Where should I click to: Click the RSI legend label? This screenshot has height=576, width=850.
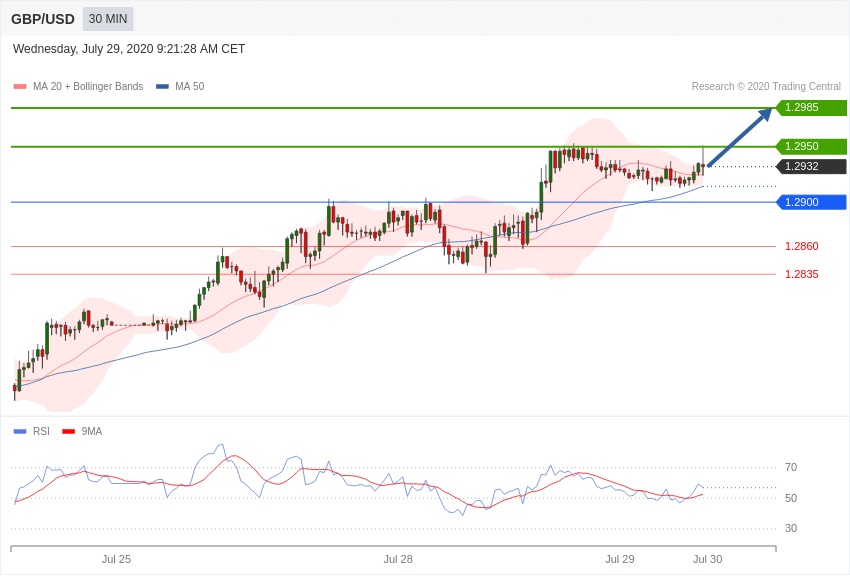(41, 431)
